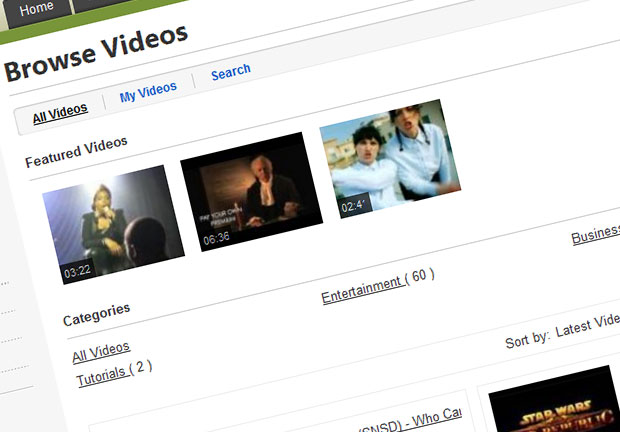This screenshot has width=620, height=432.
Task: Open the featured video of two people in blue shirts
Action: tap(390, 158)
